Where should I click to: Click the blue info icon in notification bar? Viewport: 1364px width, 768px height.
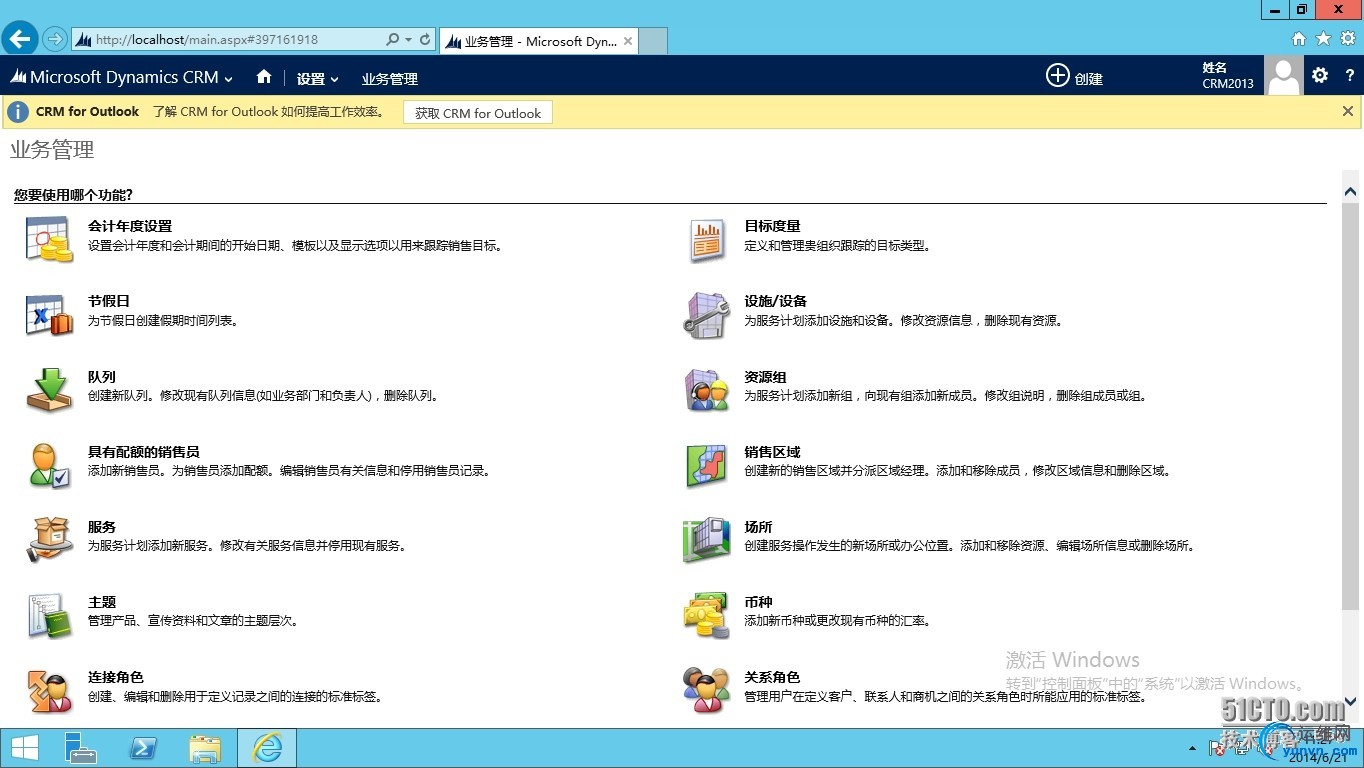[x=17, y=112]
